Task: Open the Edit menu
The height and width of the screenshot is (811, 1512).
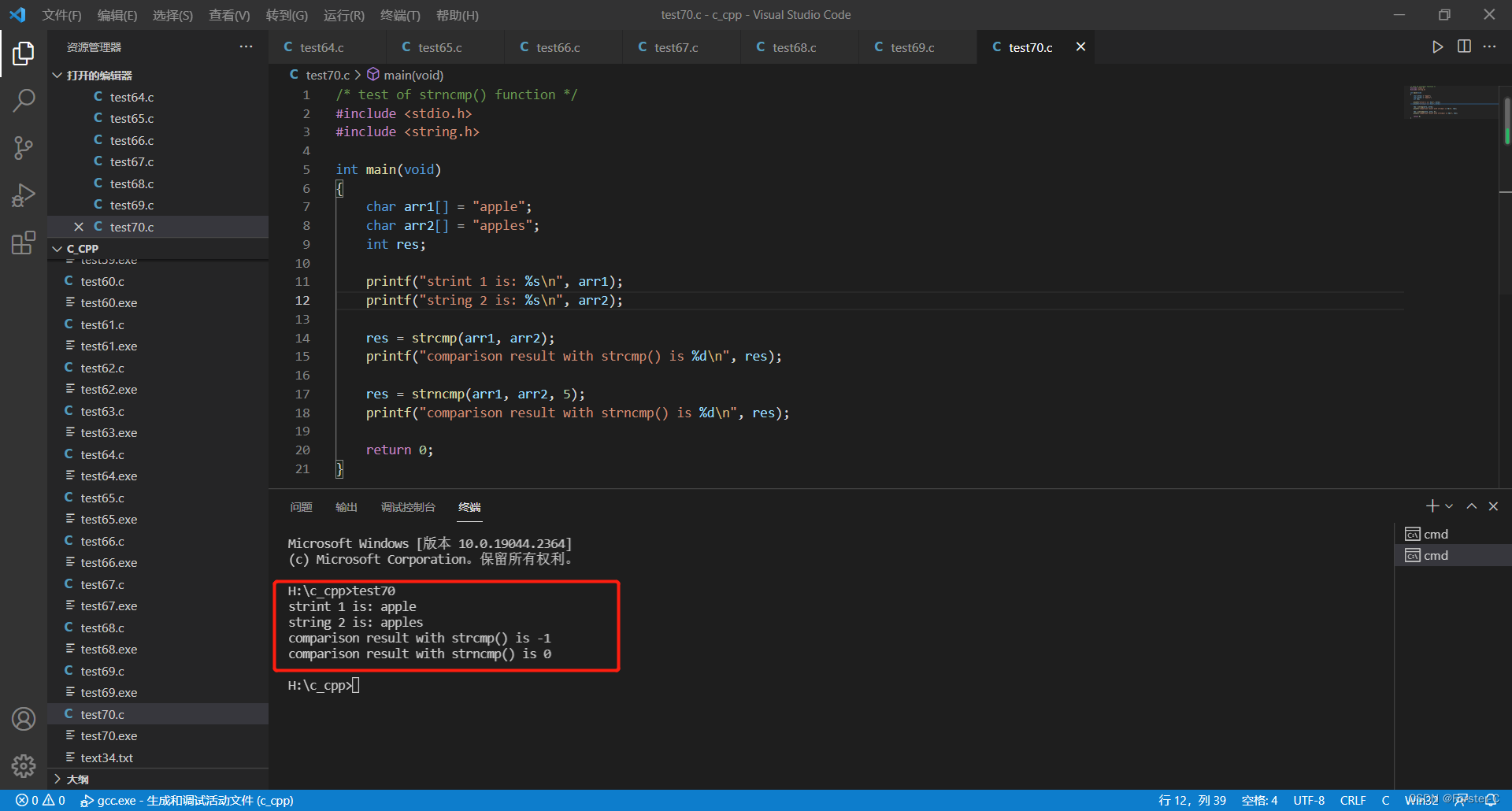Action: click(117, 15)
